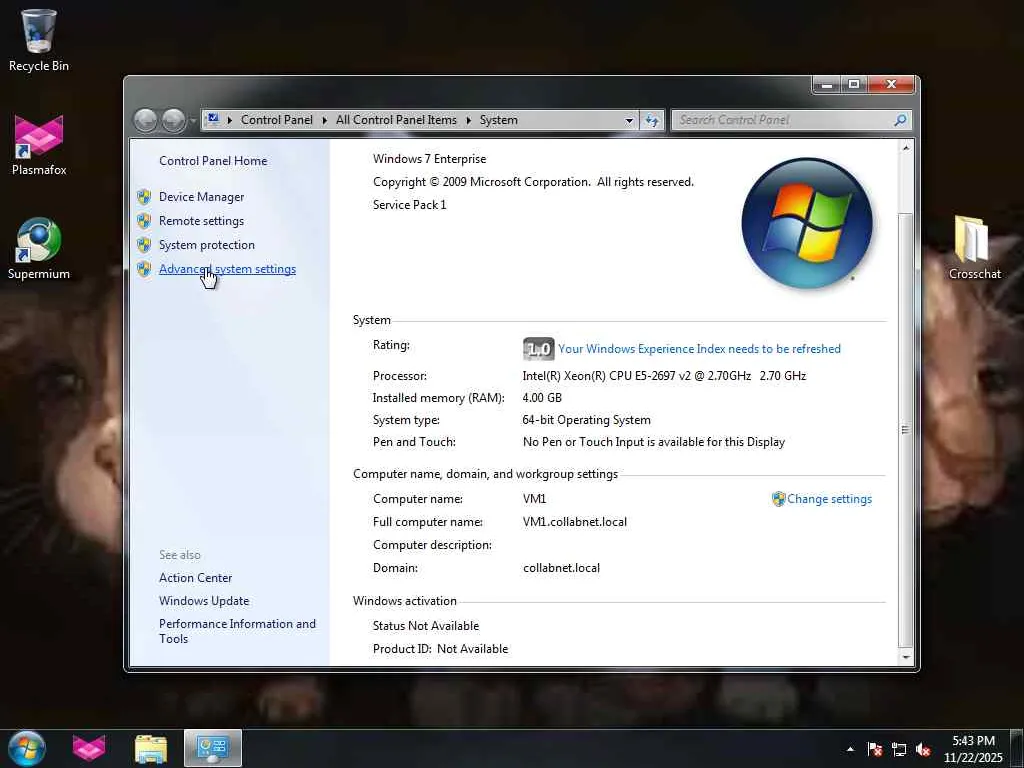Open the taskbar clock showing 5:43 PM
Screen dimensions: 1024x768
click(x=973, y=749)
